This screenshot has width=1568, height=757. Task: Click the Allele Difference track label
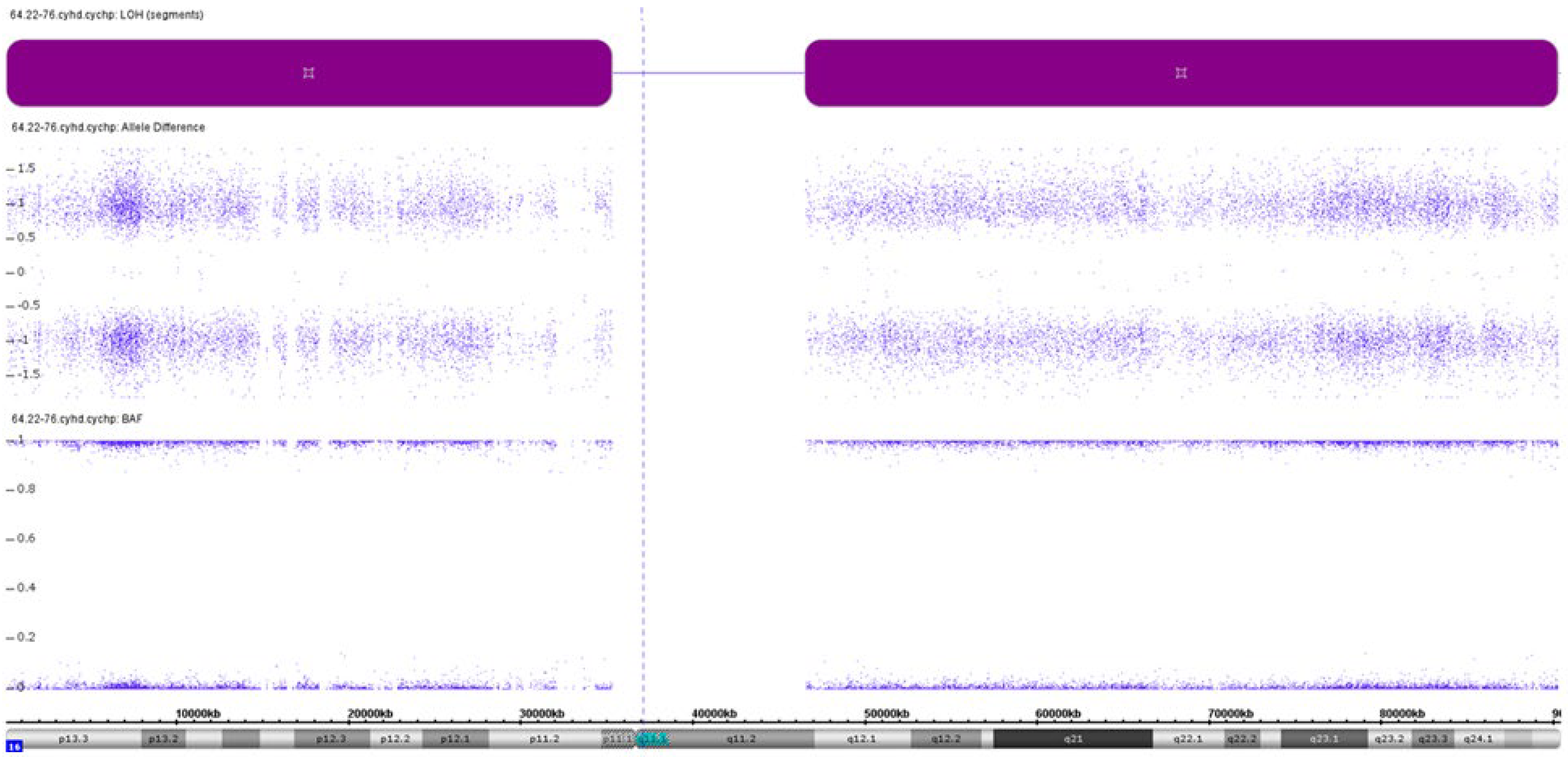click(108, 127)
